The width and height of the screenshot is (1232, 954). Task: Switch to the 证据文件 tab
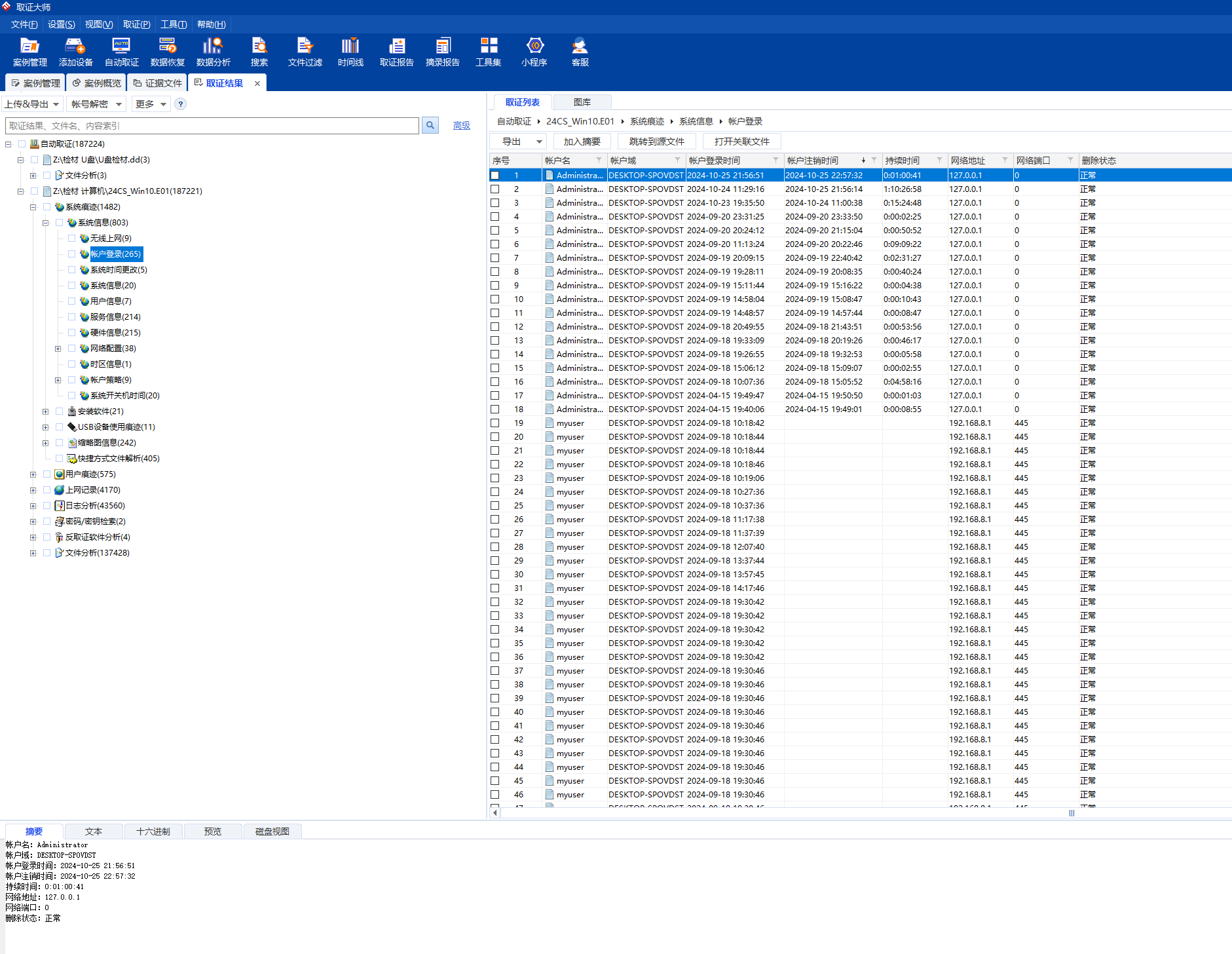tap(157, 83)
